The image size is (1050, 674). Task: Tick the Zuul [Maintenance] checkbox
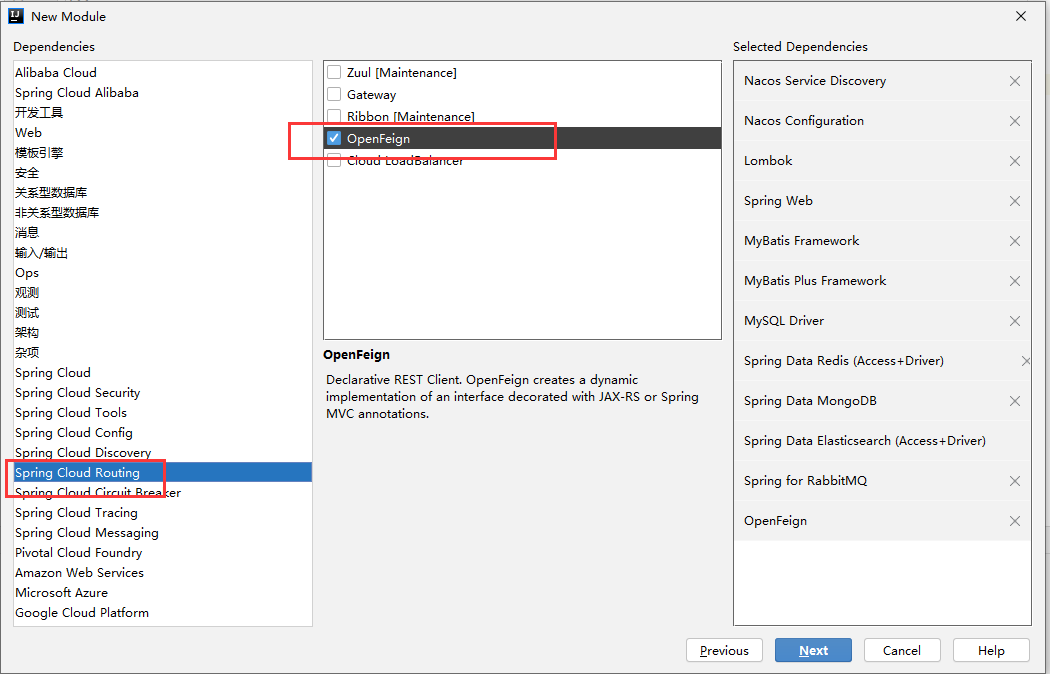click(x=334, y=72)
